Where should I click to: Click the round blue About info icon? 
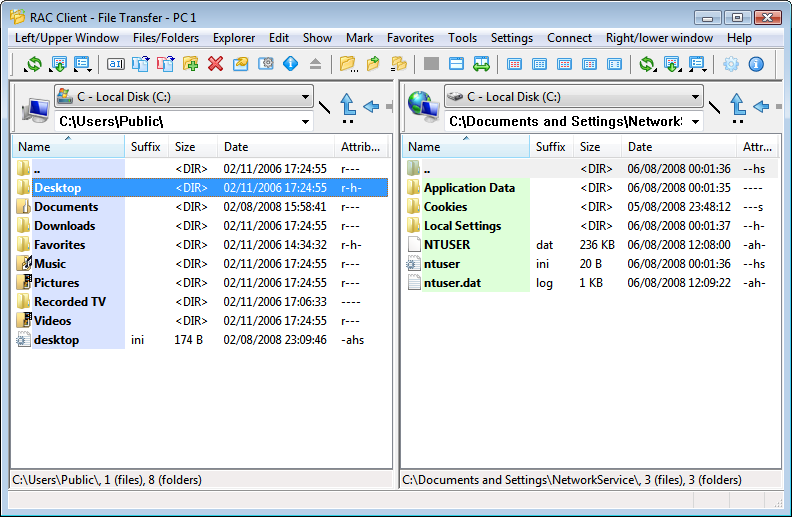[756, 64]
